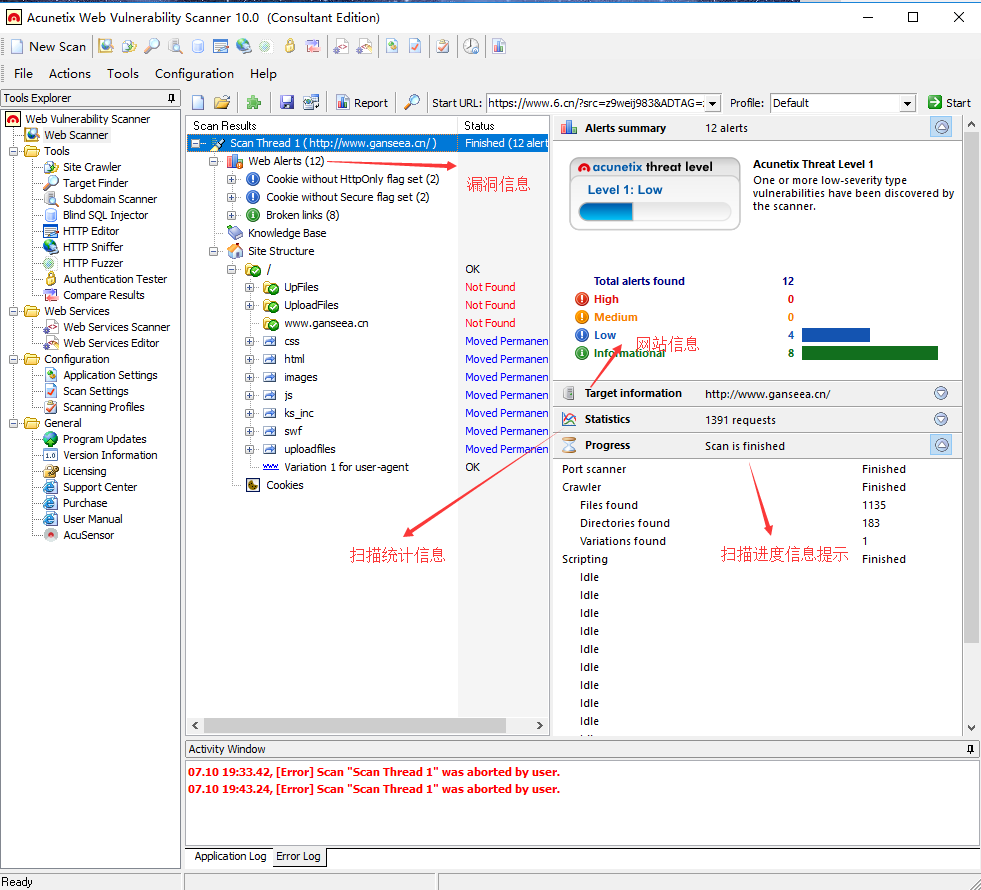Image resolution: width=981 pixels, height=890 pixels.
Task: Open the Start URL dropdown arrow
Action: coord(713,103)
